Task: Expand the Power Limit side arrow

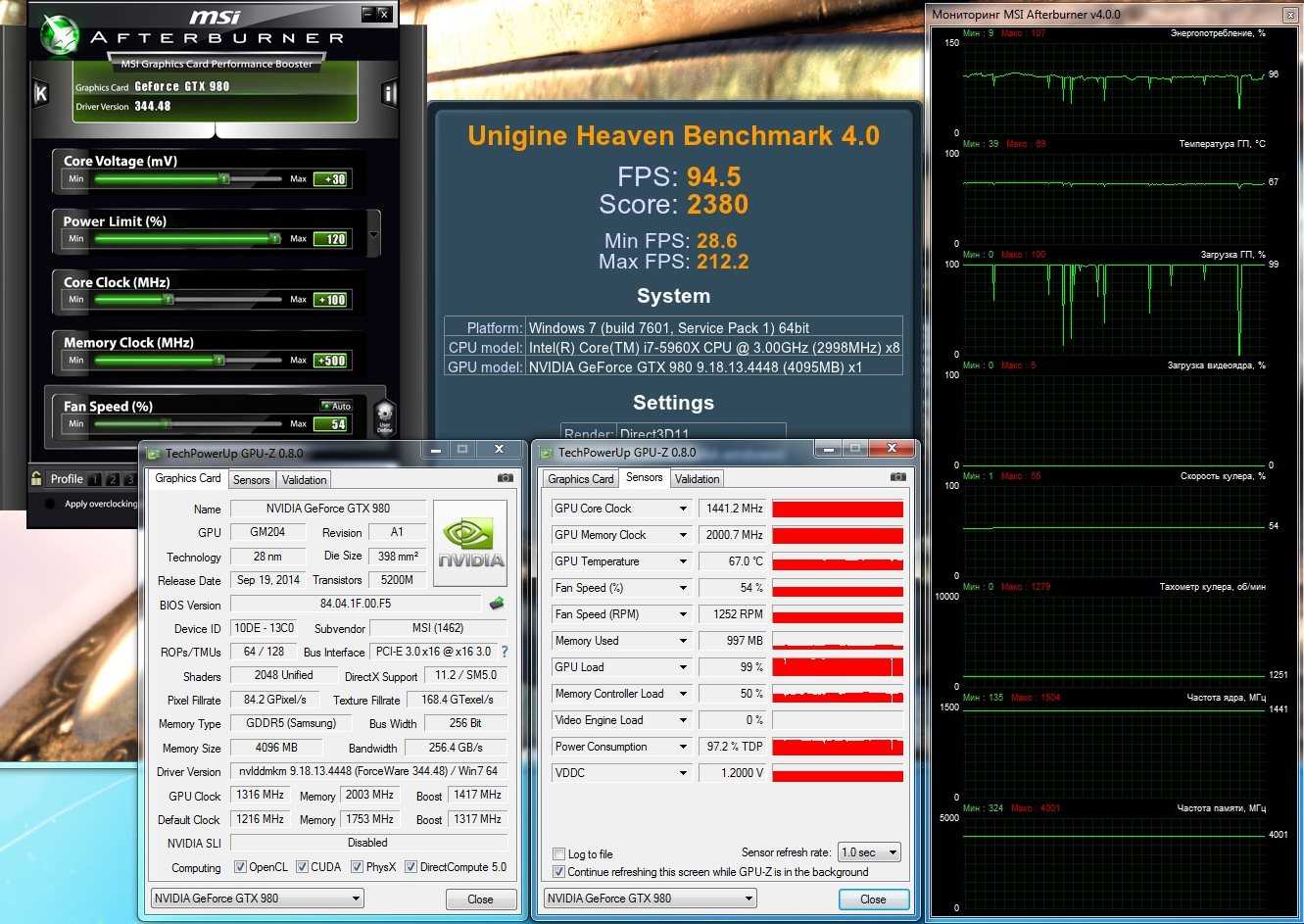Action: (x=373, y=236)
